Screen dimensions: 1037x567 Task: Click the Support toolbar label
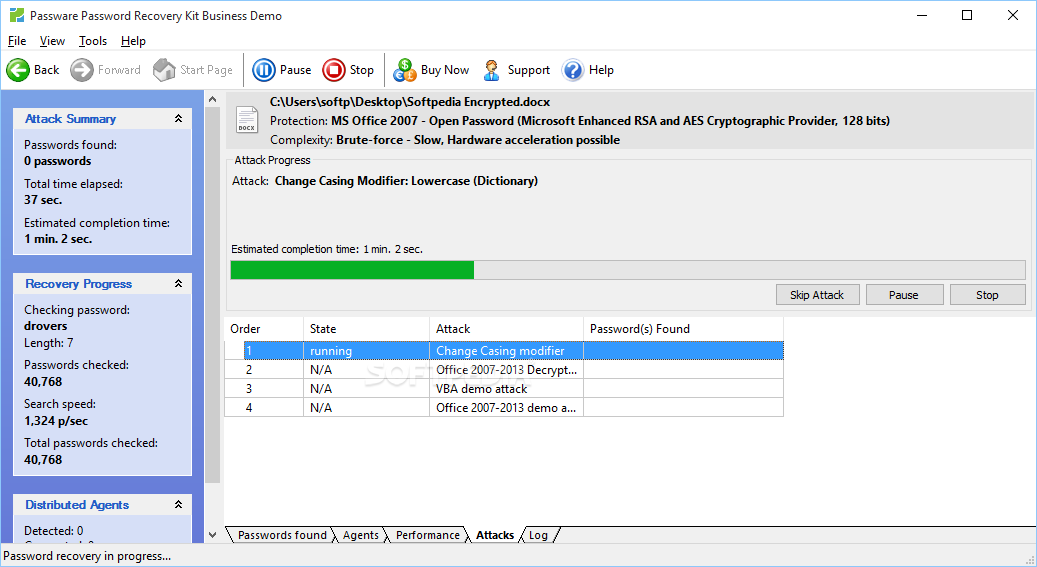528,69
